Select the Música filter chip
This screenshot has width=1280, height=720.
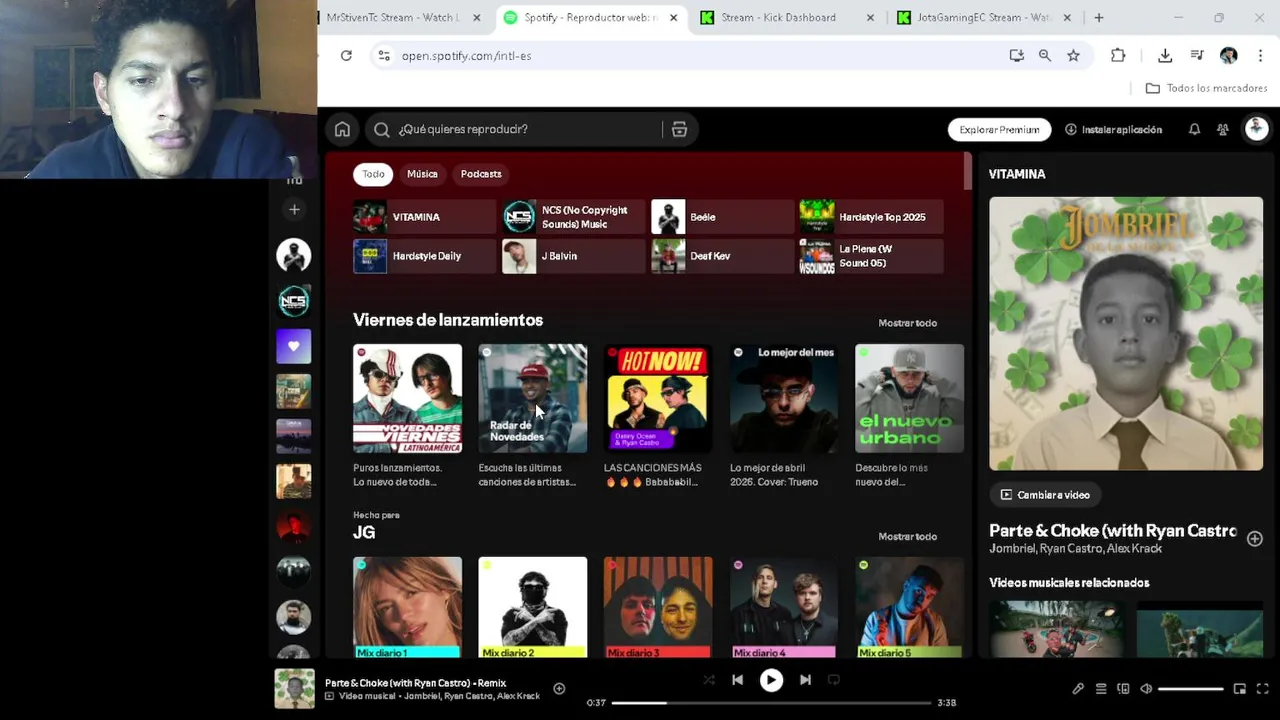tap(422, 174)
